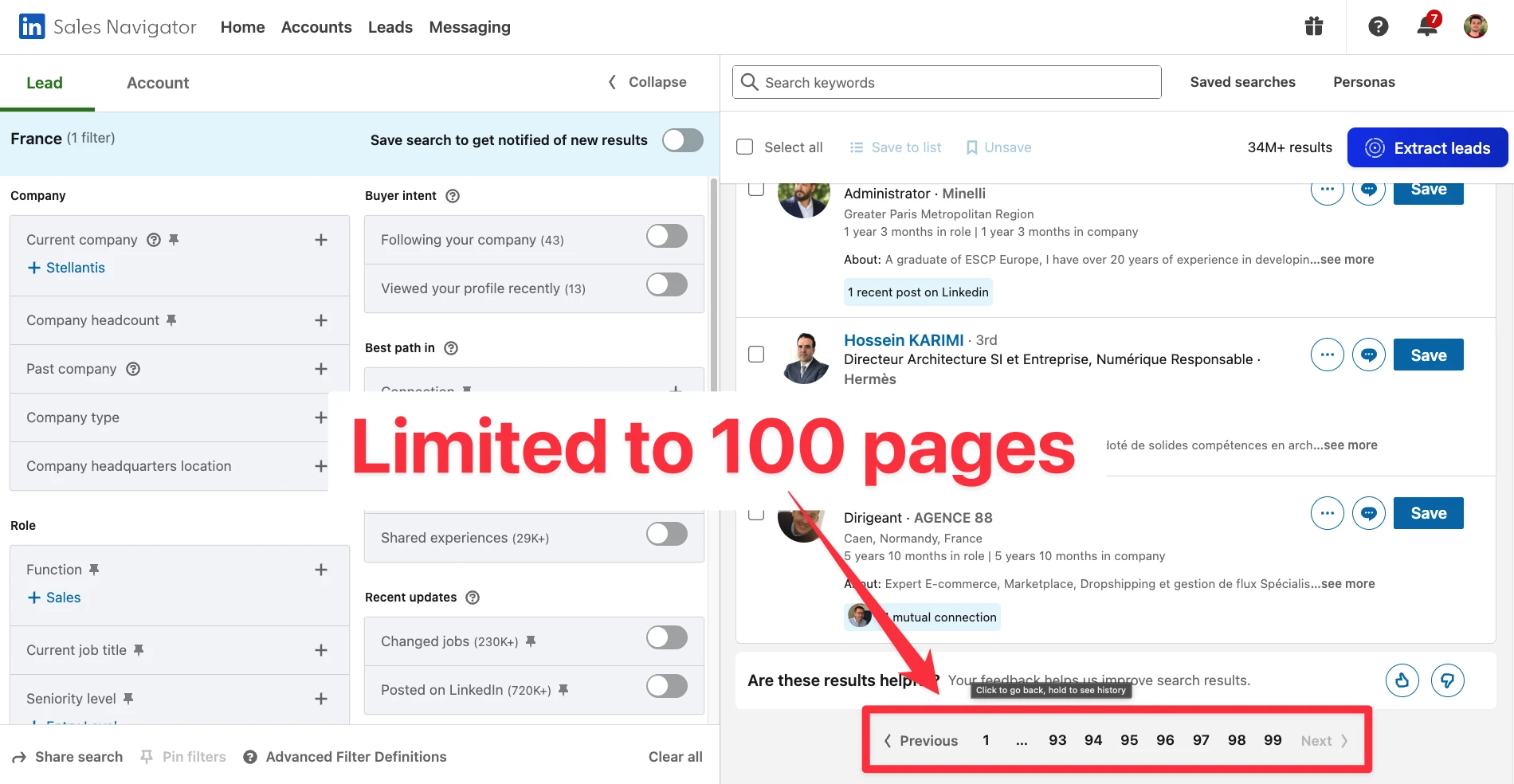Open the LinkedIn logo home
This screenshot has height=784, width=1514.
coord(32,26)
